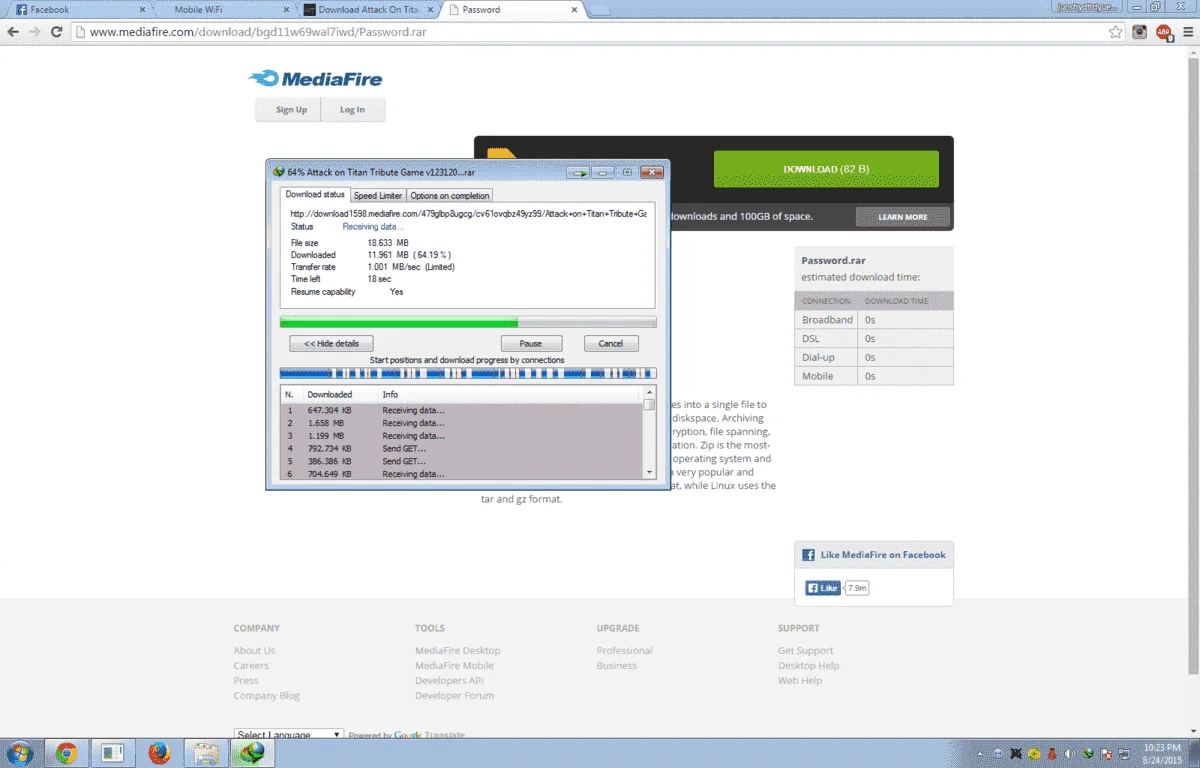Open the About Us footer link
Image resolution: width=1200 pixels, height=768 pixels.
coord(254,650)
